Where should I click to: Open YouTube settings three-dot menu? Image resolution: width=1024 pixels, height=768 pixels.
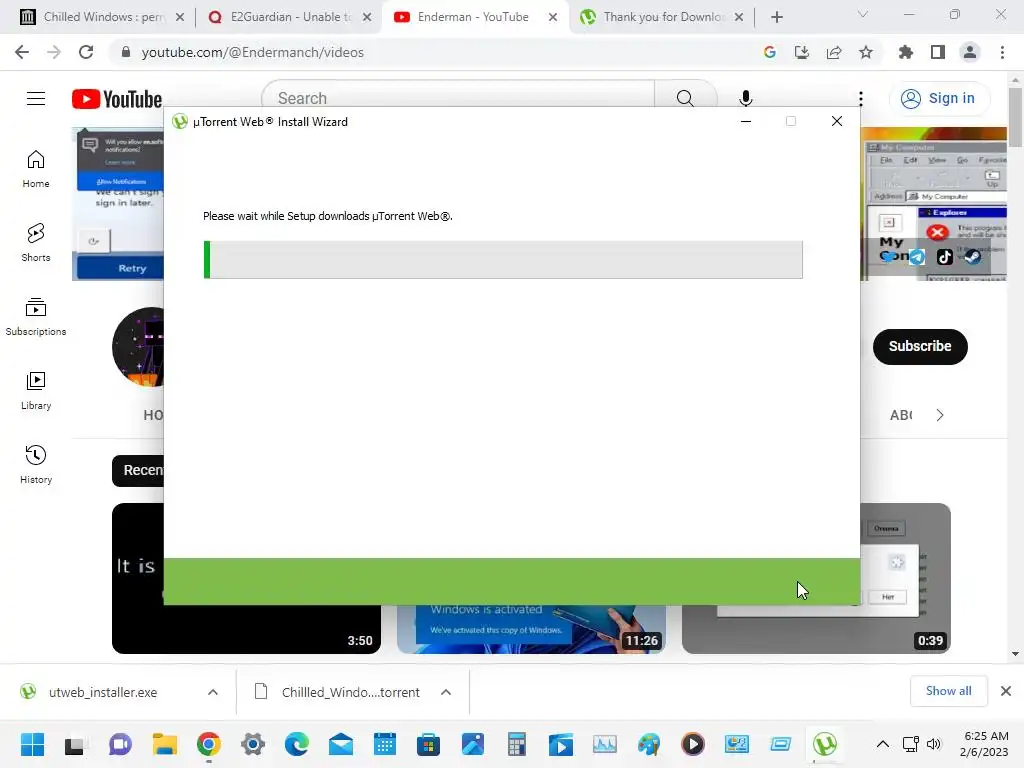coord(861,99)
